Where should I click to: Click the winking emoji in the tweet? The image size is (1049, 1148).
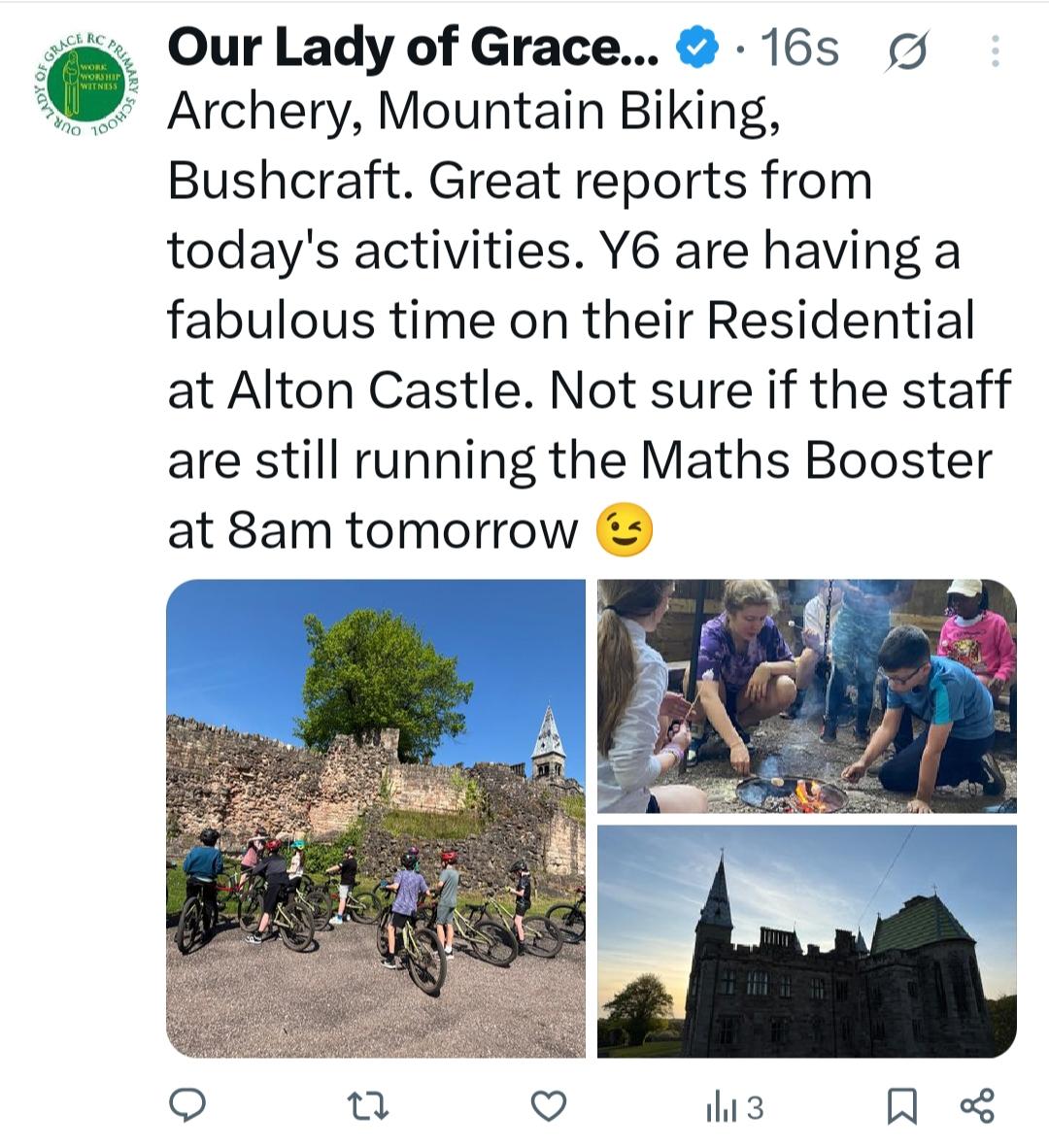tap(624, 530)
